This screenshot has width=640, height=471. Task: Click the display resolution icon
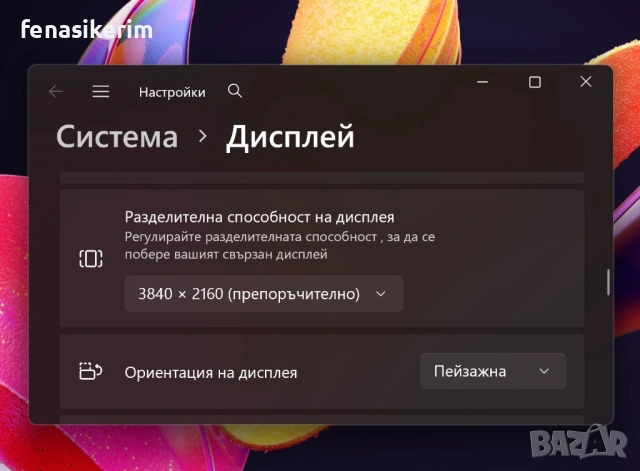pos(91,258)
